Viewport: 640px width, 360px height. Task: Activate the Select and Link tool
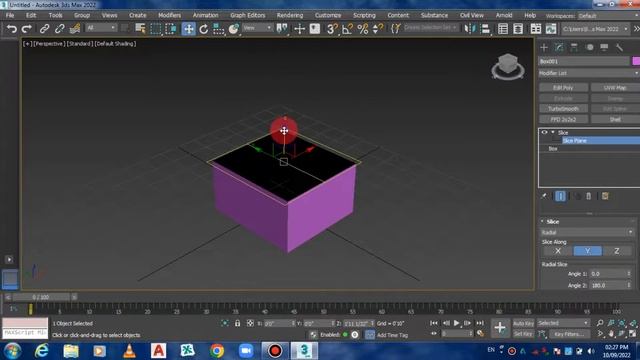pos(44,29)
